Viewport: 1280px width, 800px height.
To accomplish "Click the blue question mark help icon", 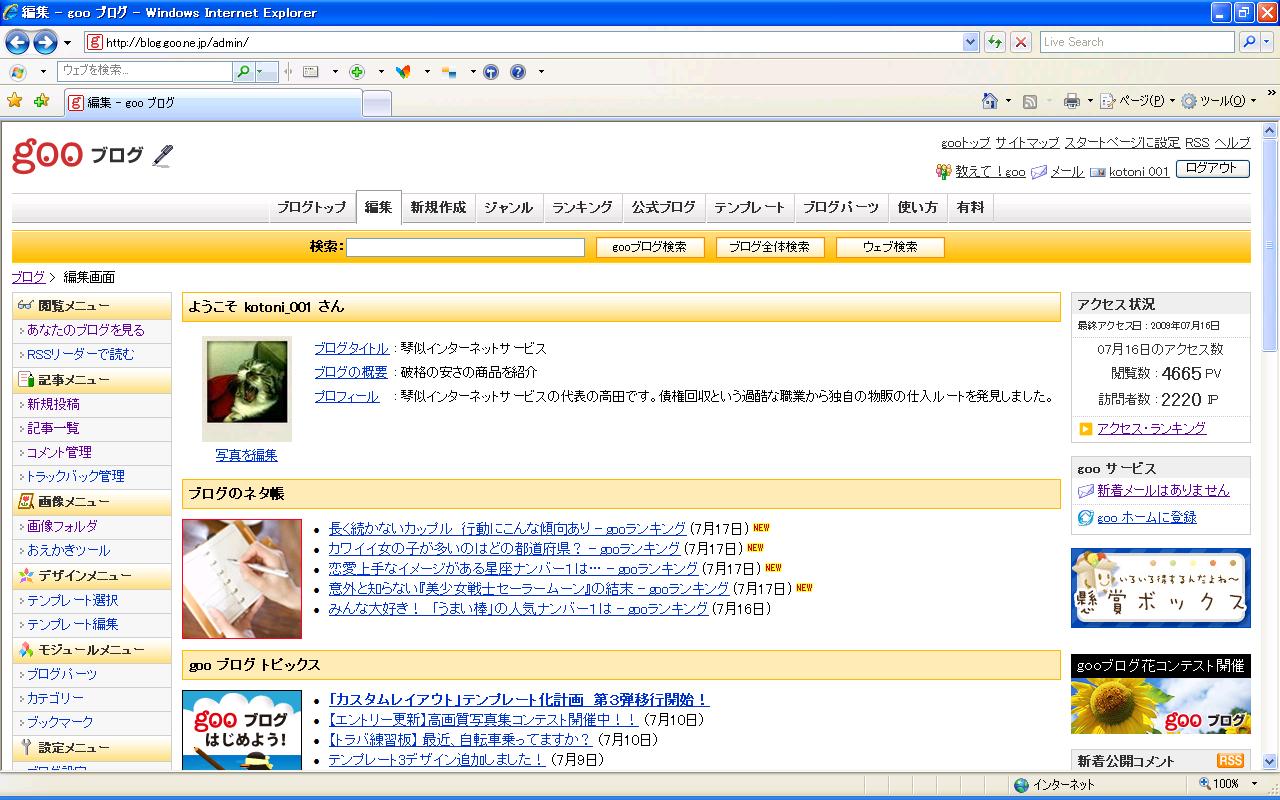I will [518, 72].
